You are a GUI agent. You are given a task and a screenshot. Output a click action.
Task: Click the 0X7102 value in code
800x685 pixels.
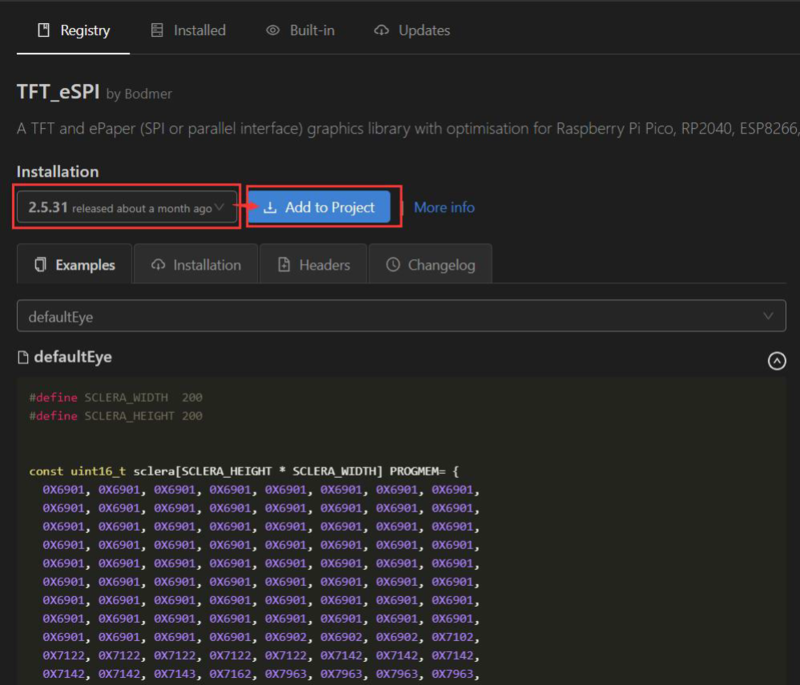pos(453,637)
